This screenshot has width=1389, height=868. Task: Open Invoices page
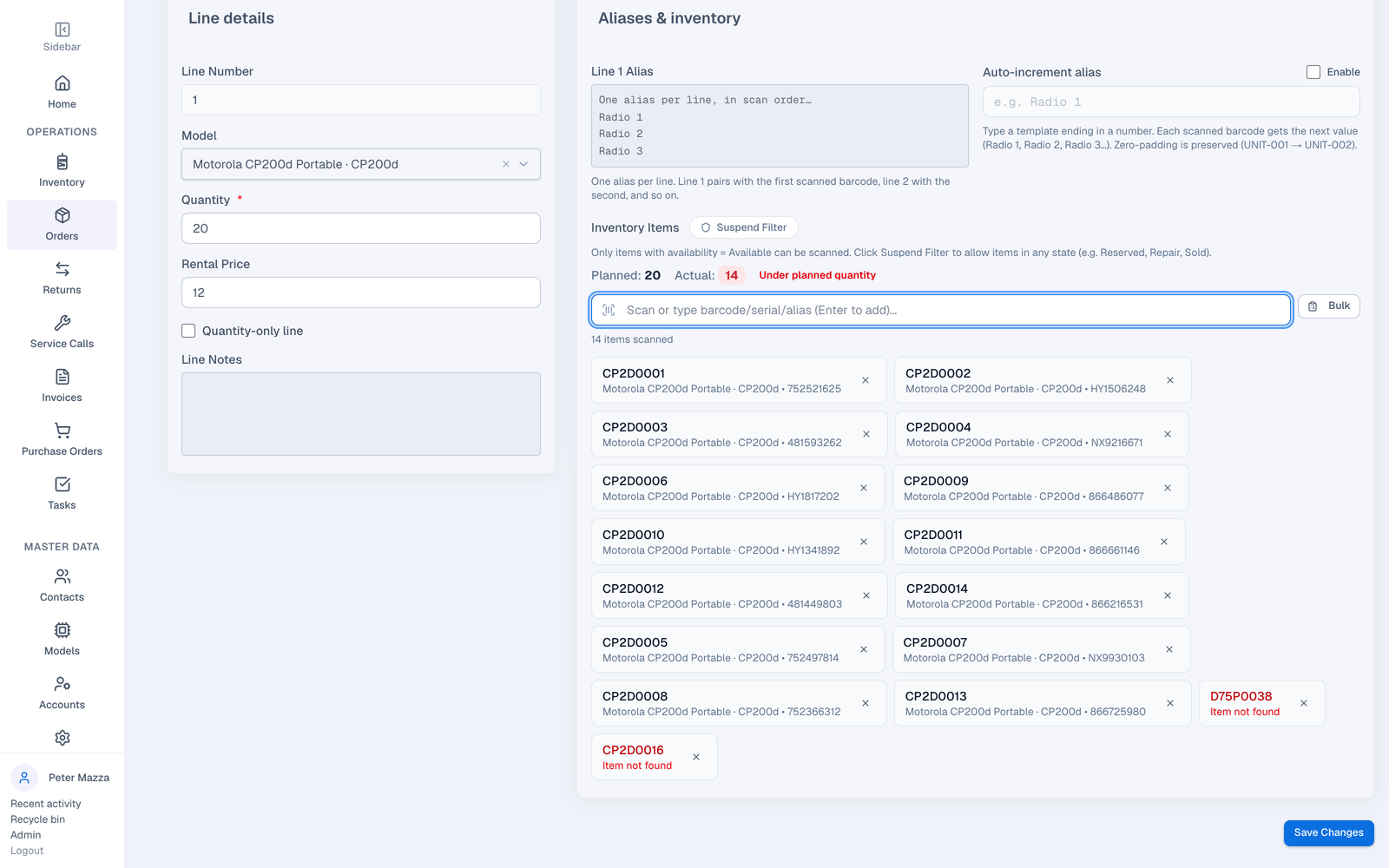click(x=62, y=386)
